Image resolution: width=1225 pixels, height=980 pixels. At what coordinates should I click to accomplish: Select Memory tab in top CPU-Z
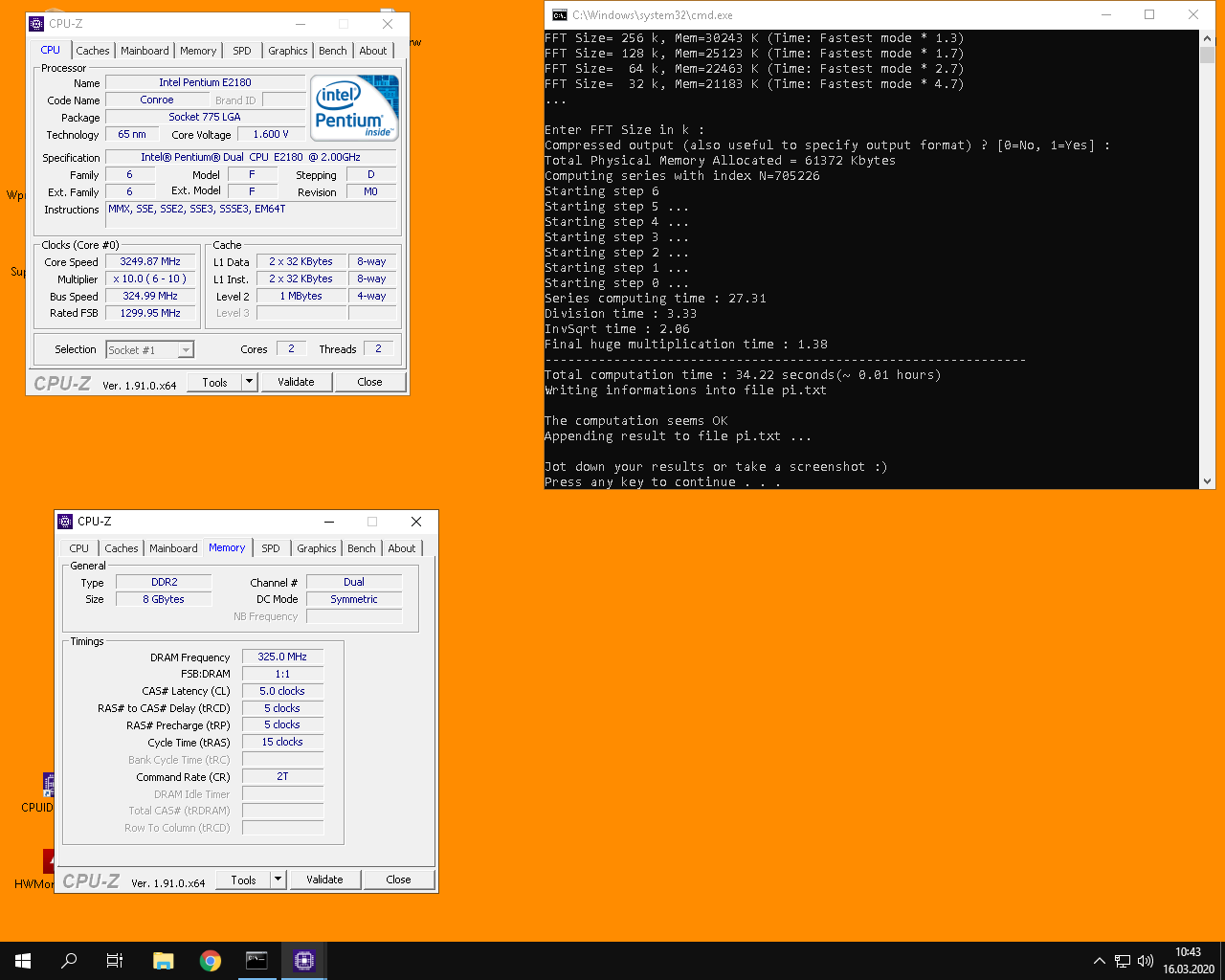point(198,51)
